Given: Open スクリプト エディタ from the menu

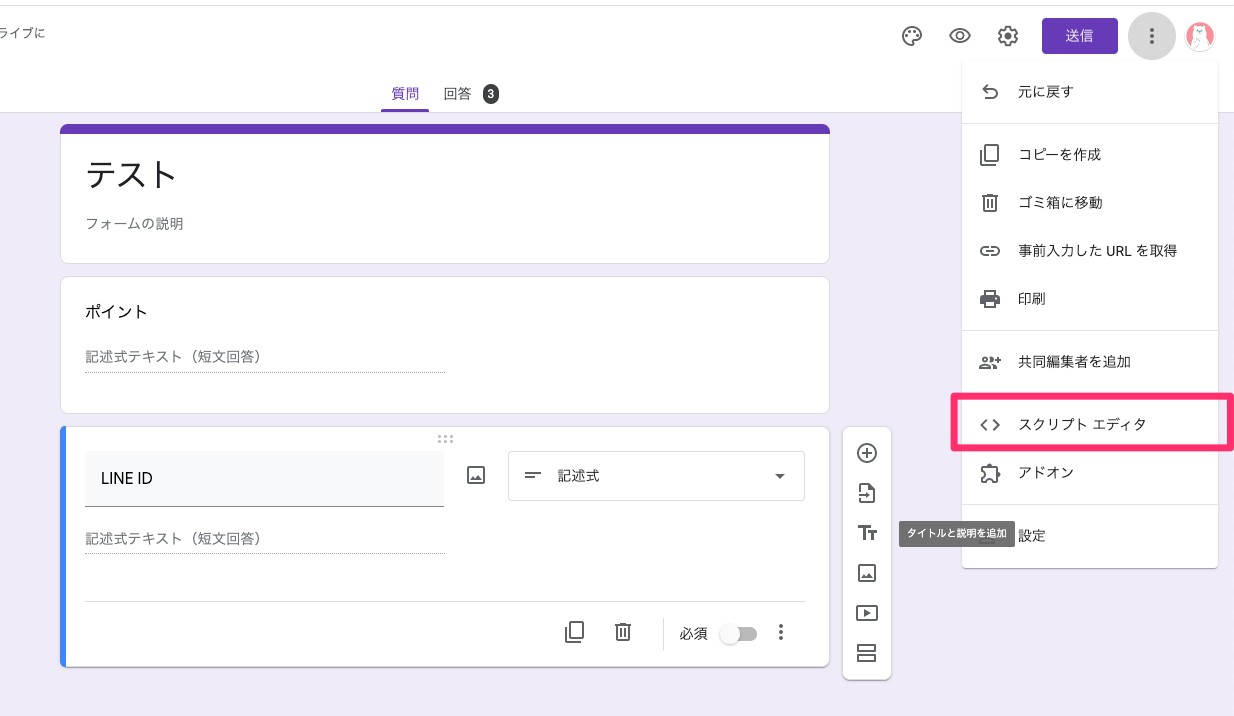Looking at the screenshot, I should point(1090,424).
